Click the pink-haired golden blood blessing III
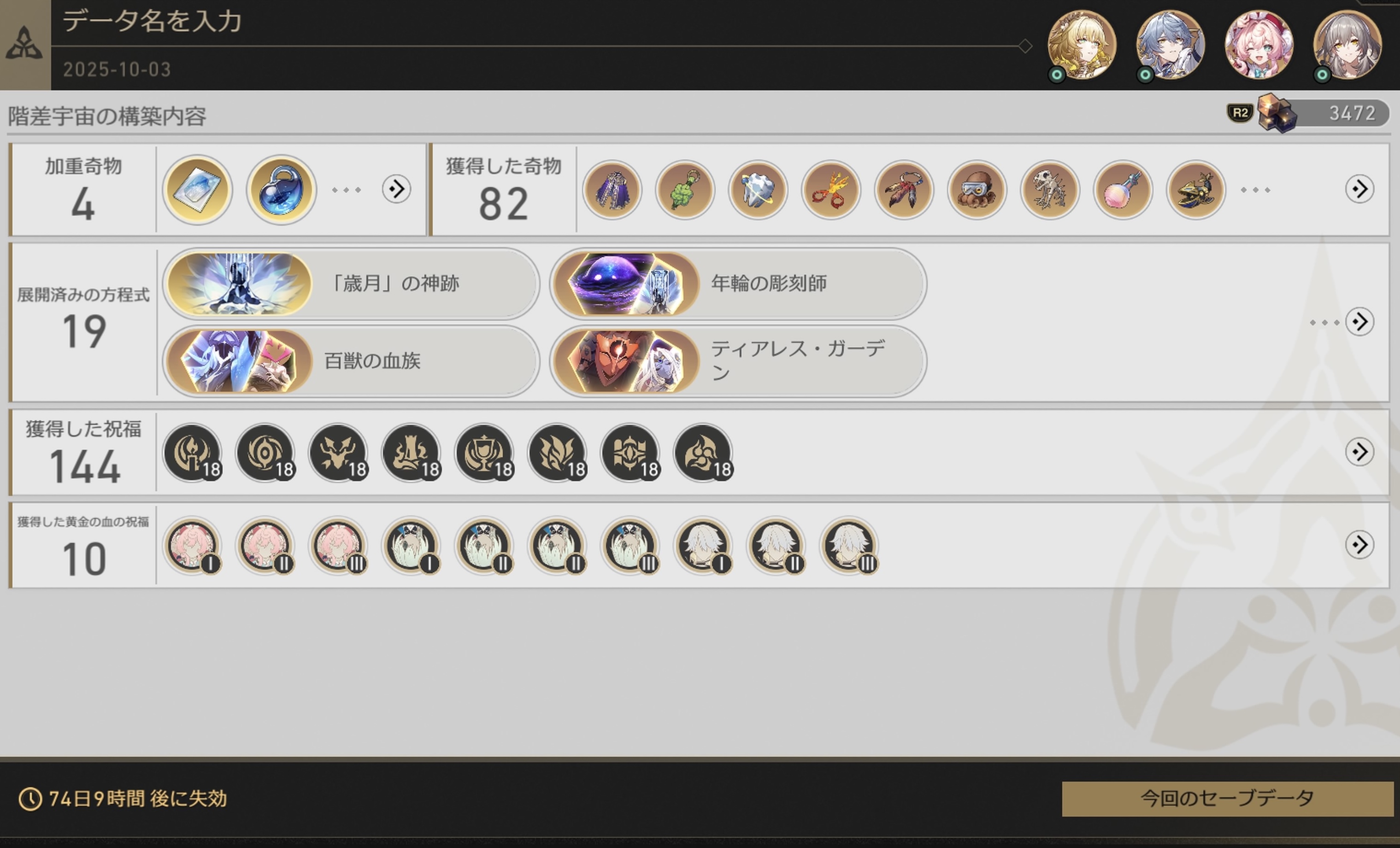 click(339, 546)
